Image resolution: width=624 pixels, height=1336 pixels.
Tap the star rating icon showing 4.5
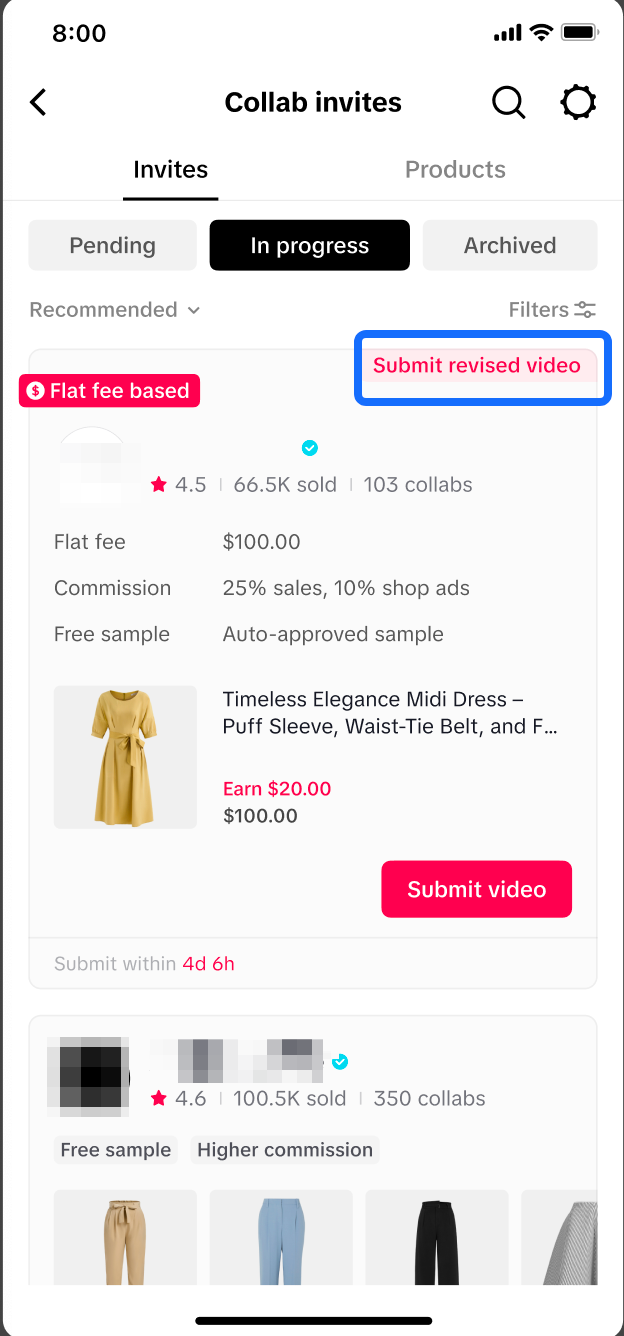tap(158, 485)
